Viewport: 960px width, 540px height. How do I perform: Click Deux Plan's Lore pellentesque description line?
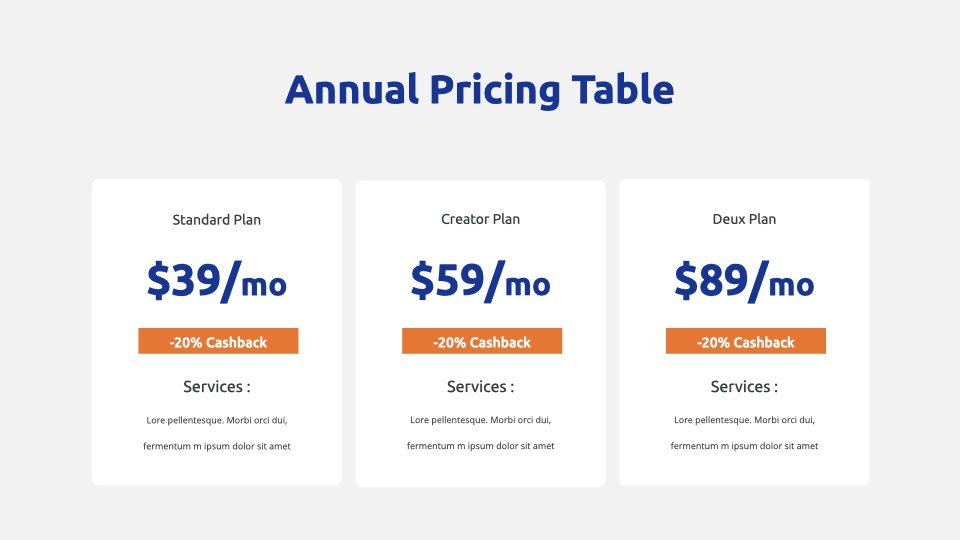pos(744,420)
